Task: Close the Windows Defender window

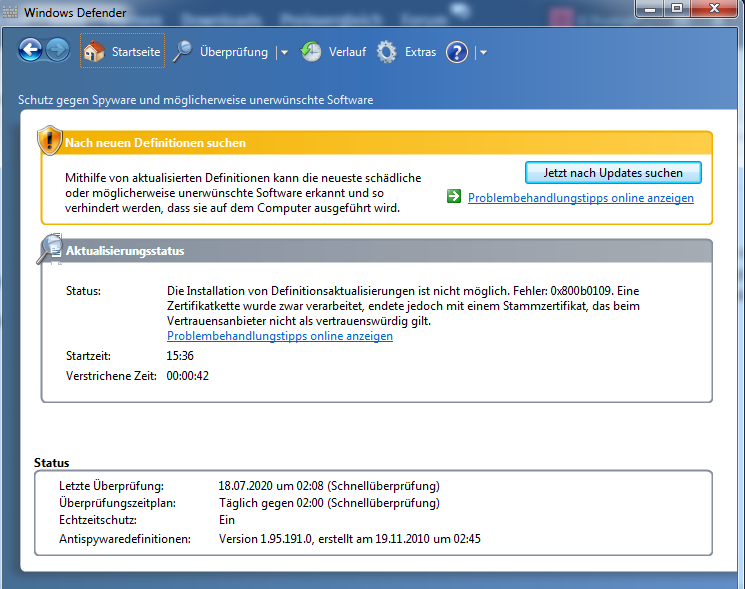Action: click(x=715, y=9)
